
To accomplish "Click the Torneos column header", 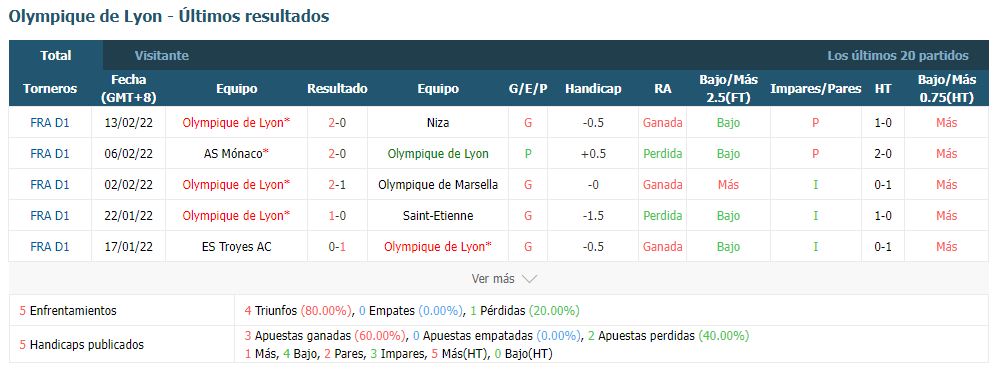I will (50, 89).
